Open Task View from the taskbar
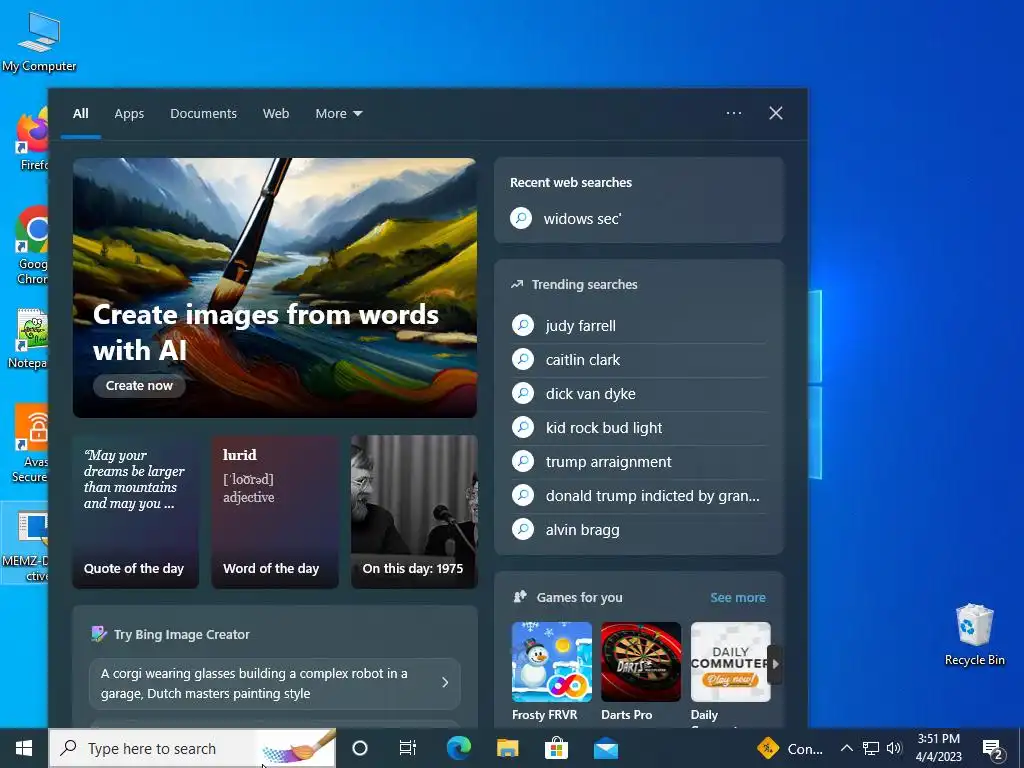The height and width of the screenshot is (768, 1024). click(408, 748)
